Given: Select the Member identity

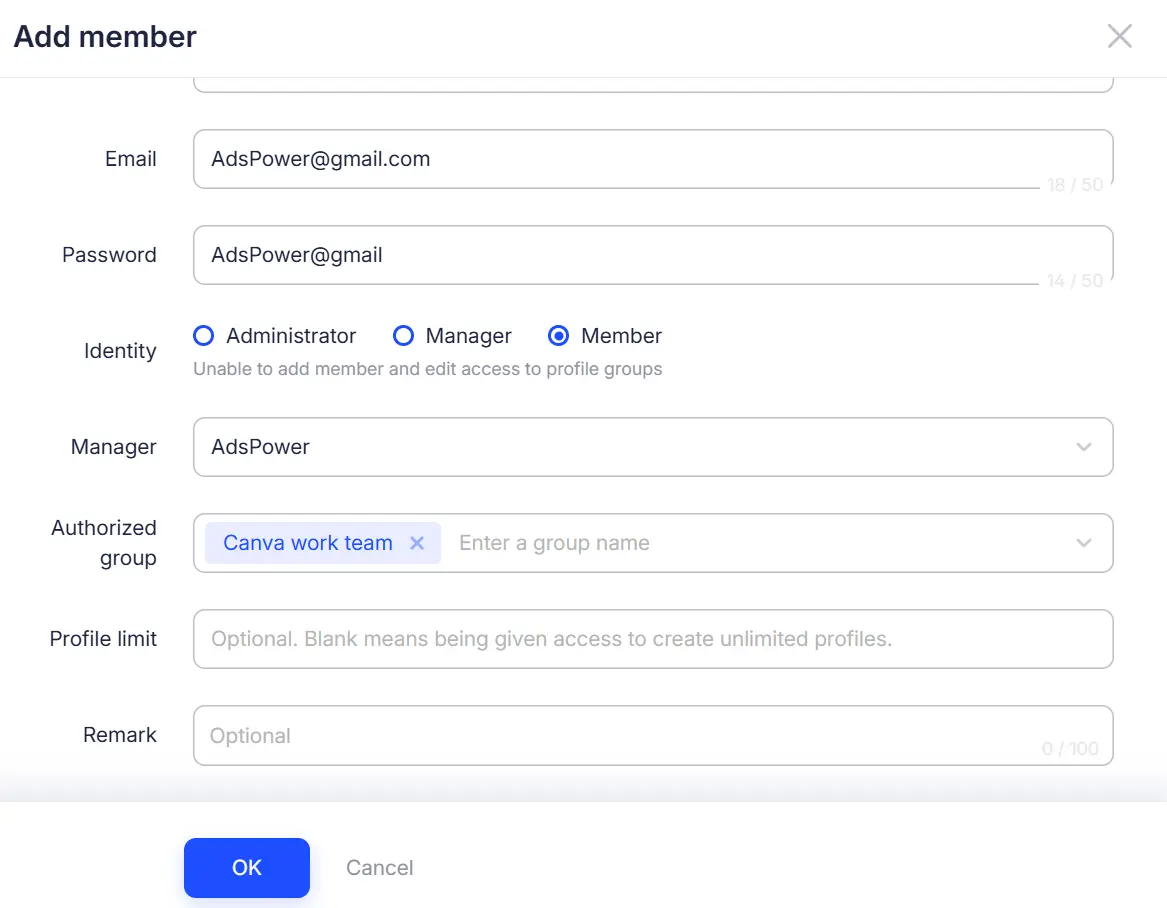Looking at the screenshot, I should click(x=558, y=336).
